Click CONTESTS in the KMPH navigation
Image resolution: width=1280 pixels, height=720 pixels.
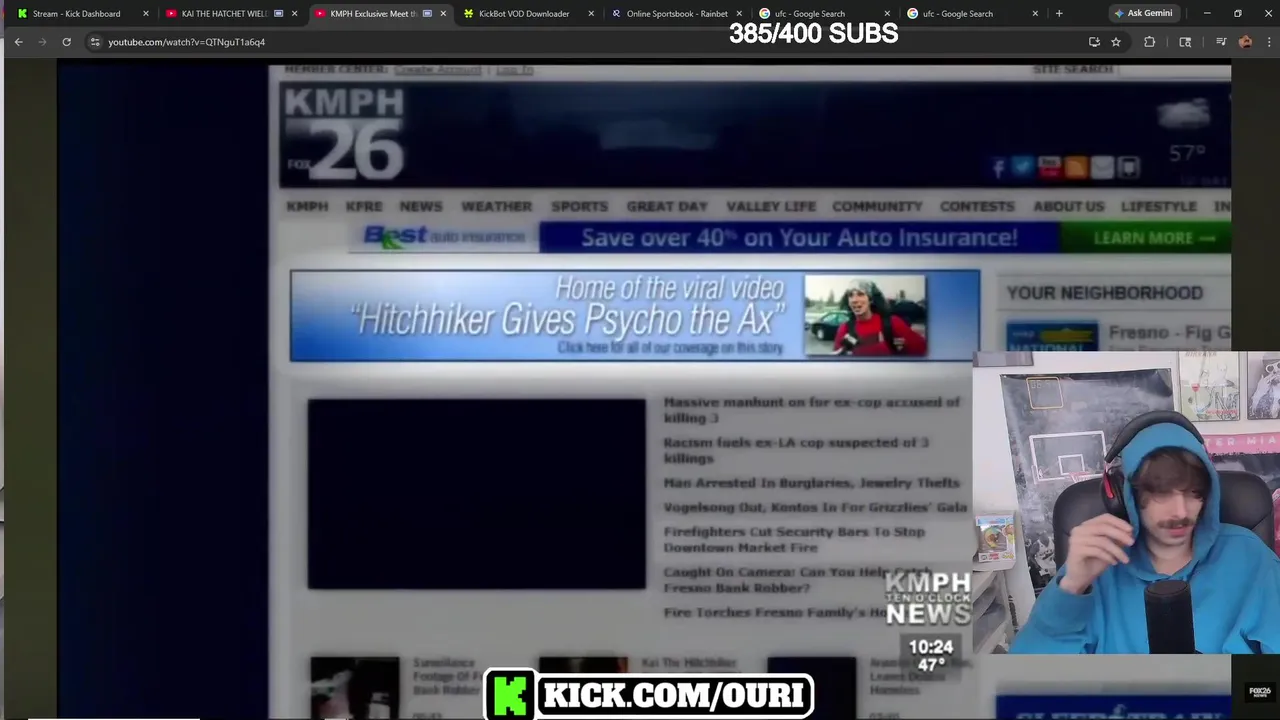977,206
